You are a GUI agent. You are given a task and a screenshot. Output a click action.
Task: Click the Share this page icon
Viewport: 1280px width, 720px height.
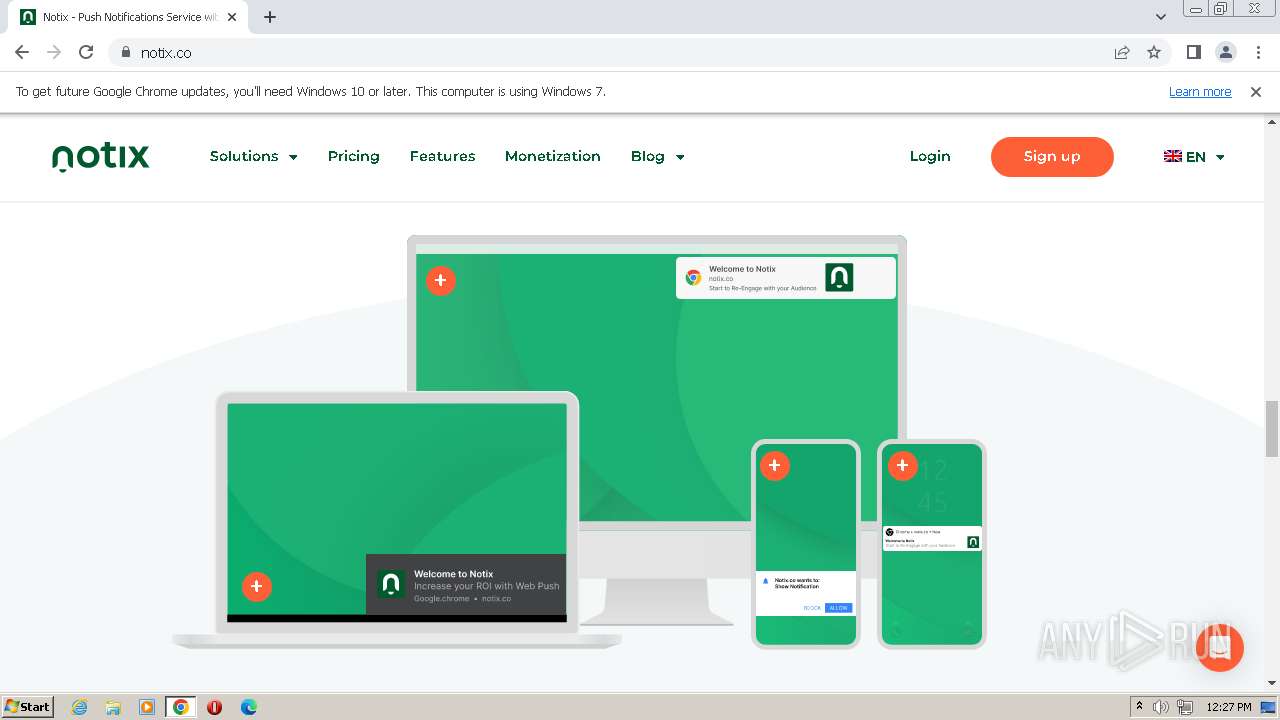[x=1122, y=53]
